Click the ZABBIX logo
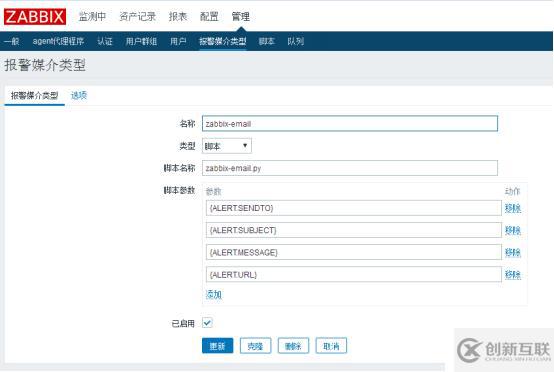The image size is (554, 372). click(35, 17)
